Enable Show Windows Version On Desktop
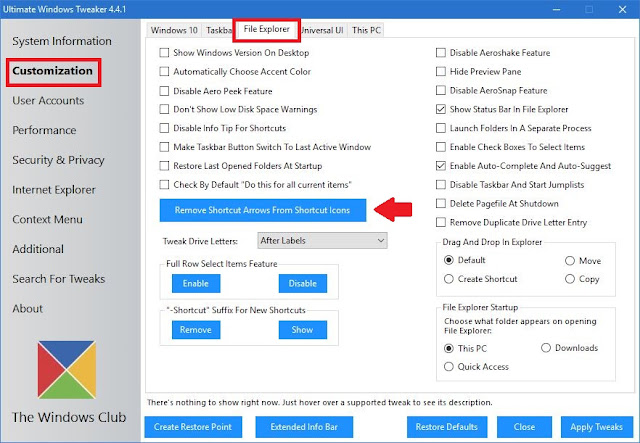 (x=164, y=53)
